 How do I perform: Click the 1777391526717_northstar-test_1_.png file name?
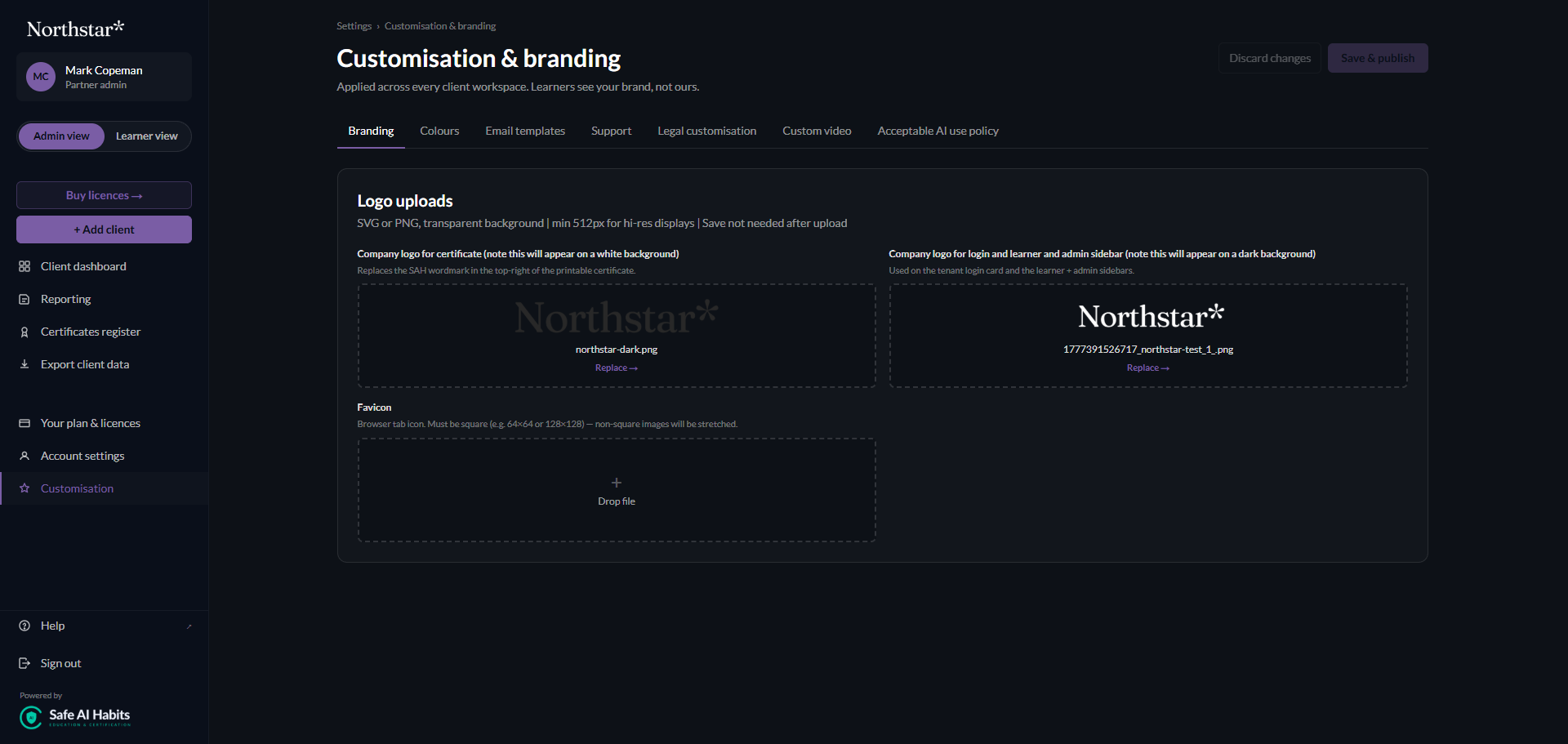coord(1148,350)
